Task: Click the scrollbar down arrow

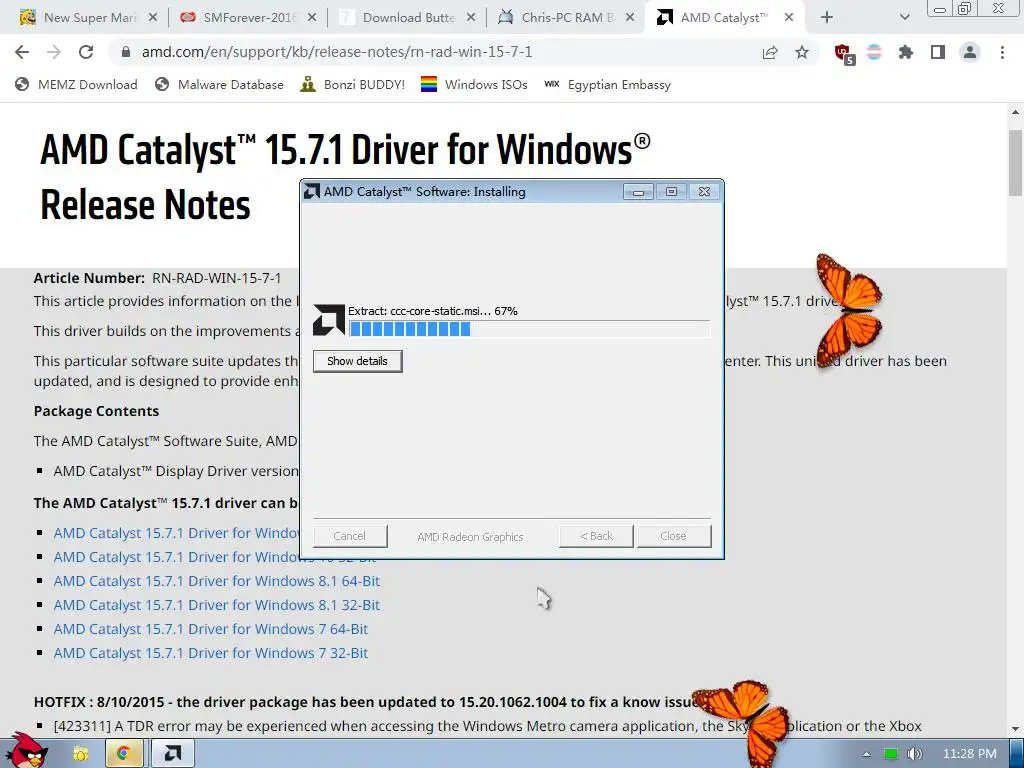Action: 1016,728
